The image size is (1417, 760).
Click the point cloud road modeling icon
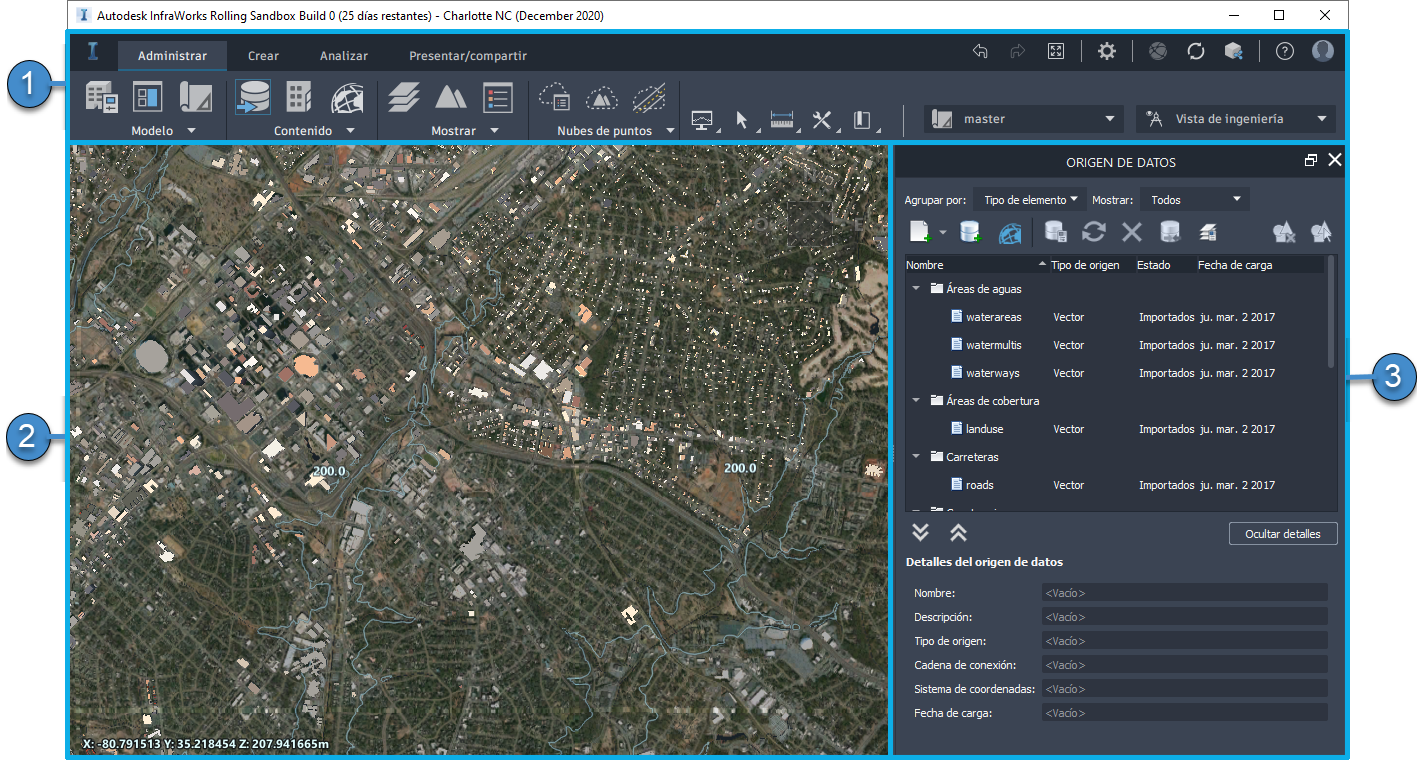(x=649, y=97)
